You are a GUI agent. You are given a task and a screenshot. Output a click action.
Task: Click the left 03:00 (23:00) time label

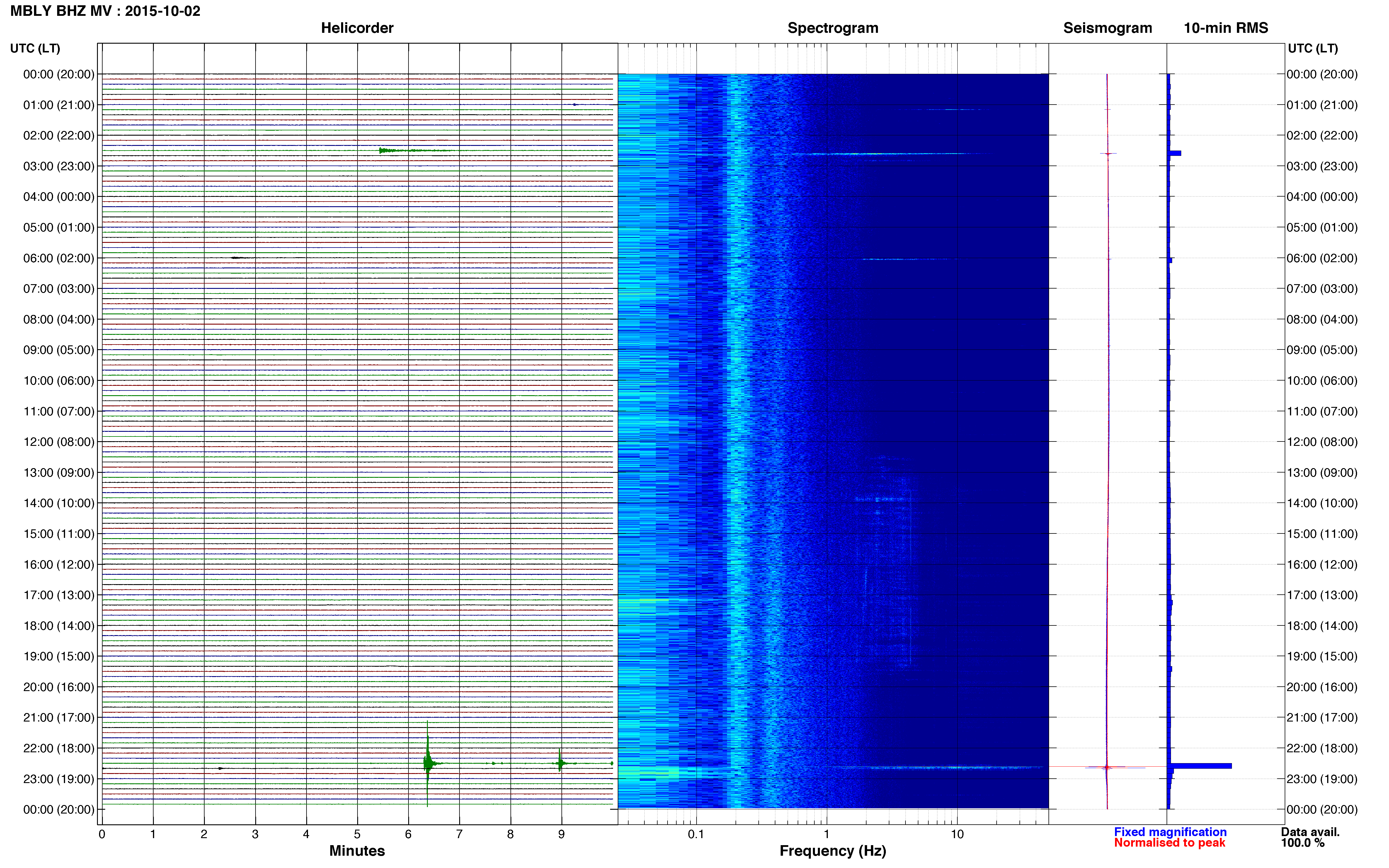point(59,166)
